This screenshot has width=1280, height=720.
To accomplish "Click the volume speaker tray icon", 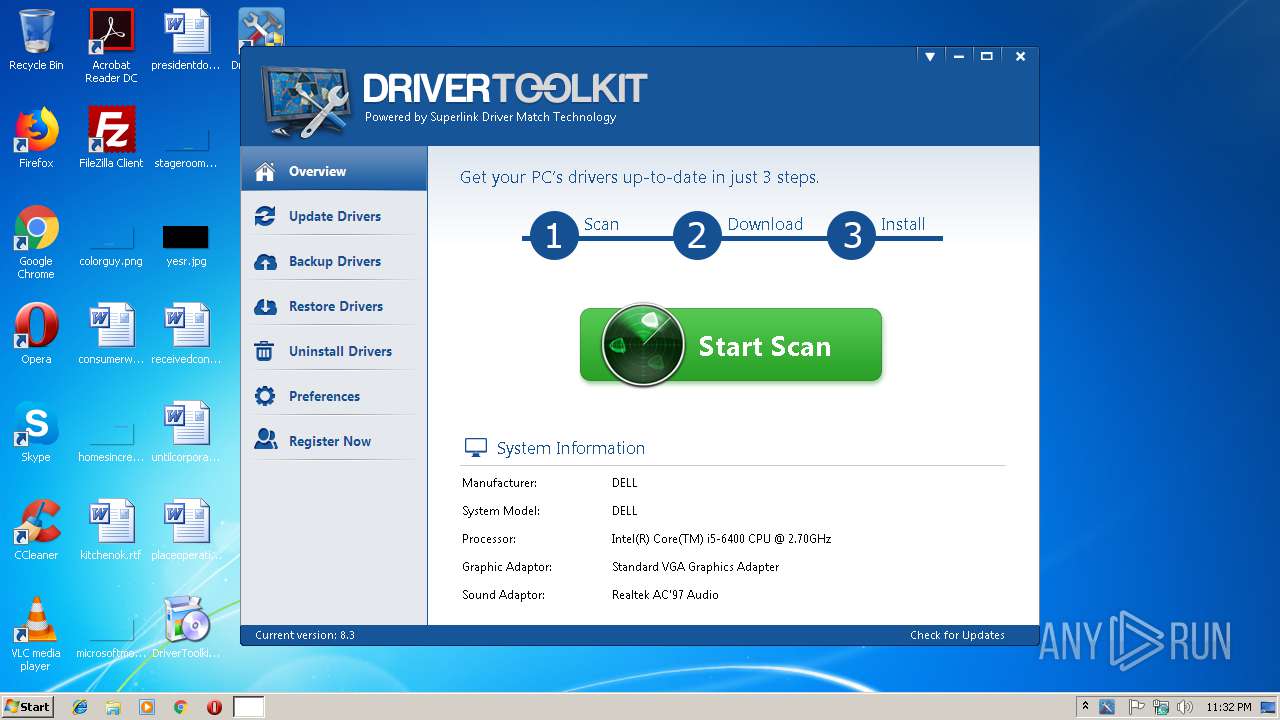I will (x=1184, y=707).
